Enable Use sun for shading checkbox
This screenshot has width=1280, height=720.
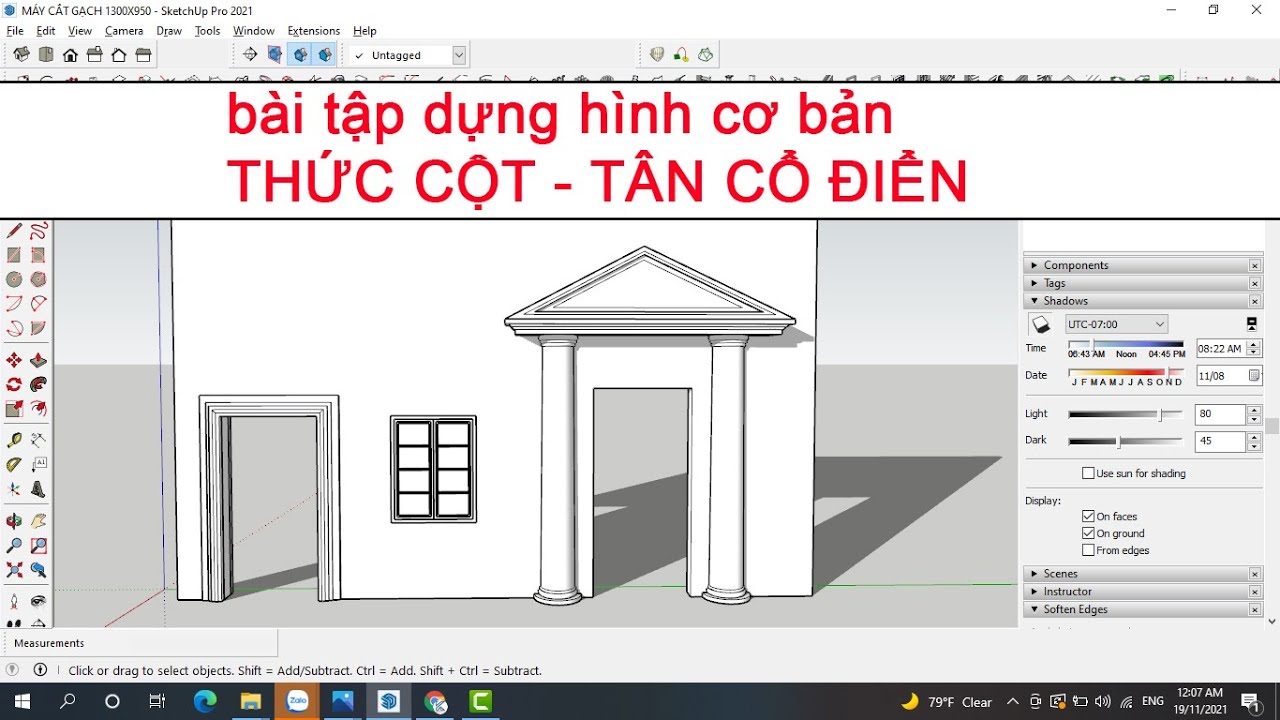click(x=1088, y=473)
